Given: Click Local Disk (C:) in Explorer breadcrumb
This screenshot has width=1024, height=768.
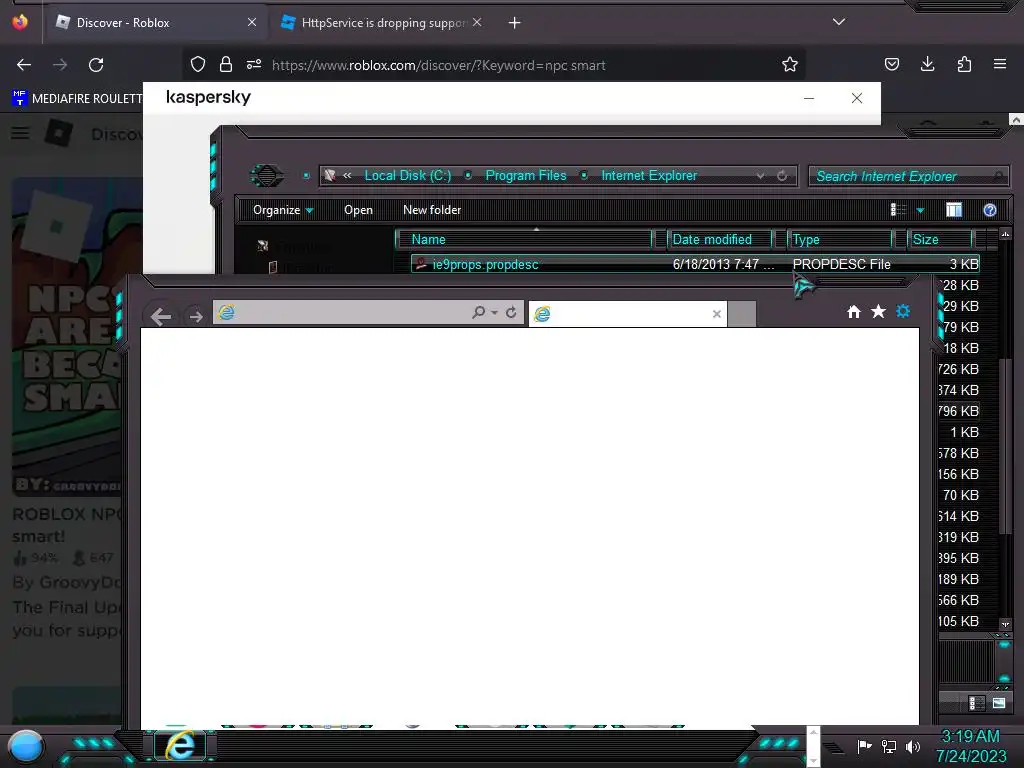Looking at the screenshot, I should coord(408,176).
